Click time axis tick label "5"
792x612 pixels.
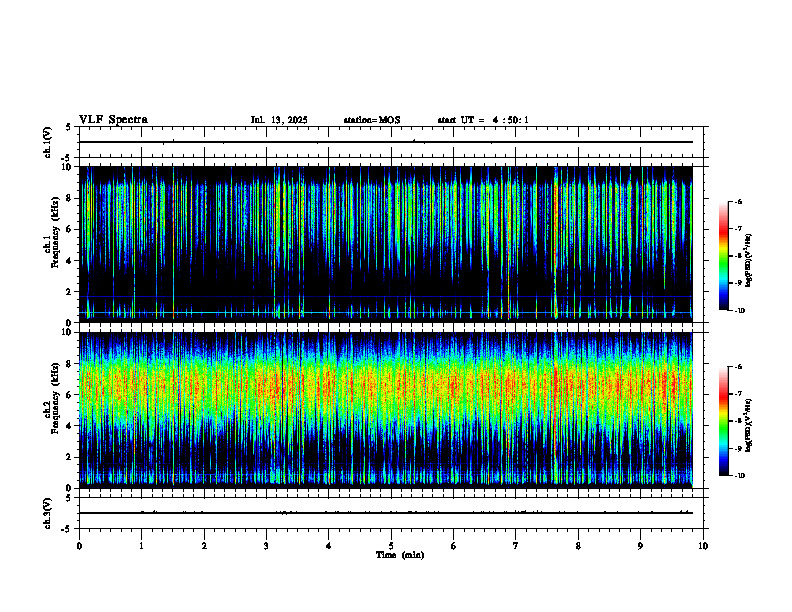[x=391, y=546]
